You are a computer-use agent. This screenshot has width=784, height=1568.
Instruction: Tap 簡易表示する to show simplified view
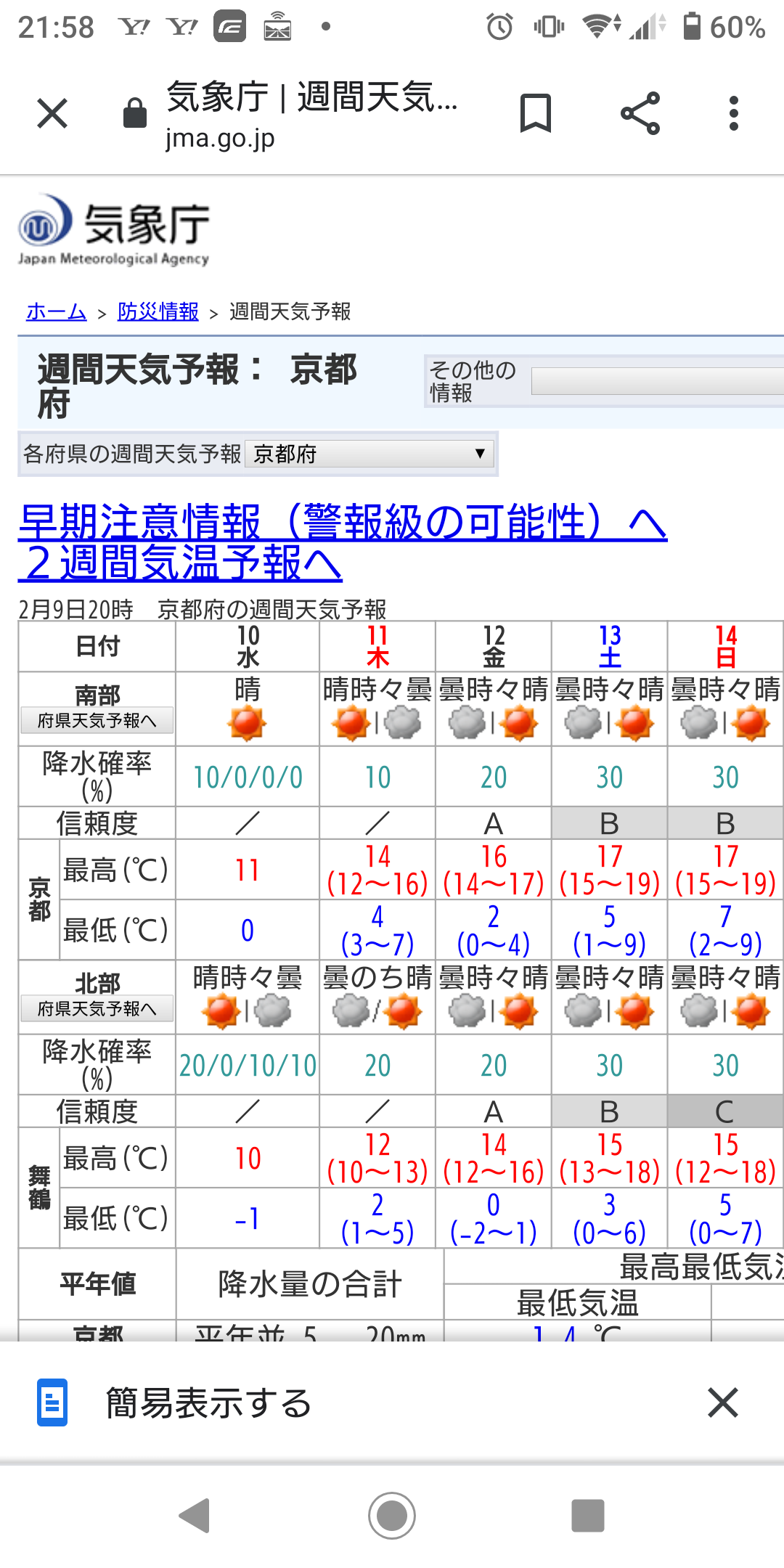[x=208, y=1402]
